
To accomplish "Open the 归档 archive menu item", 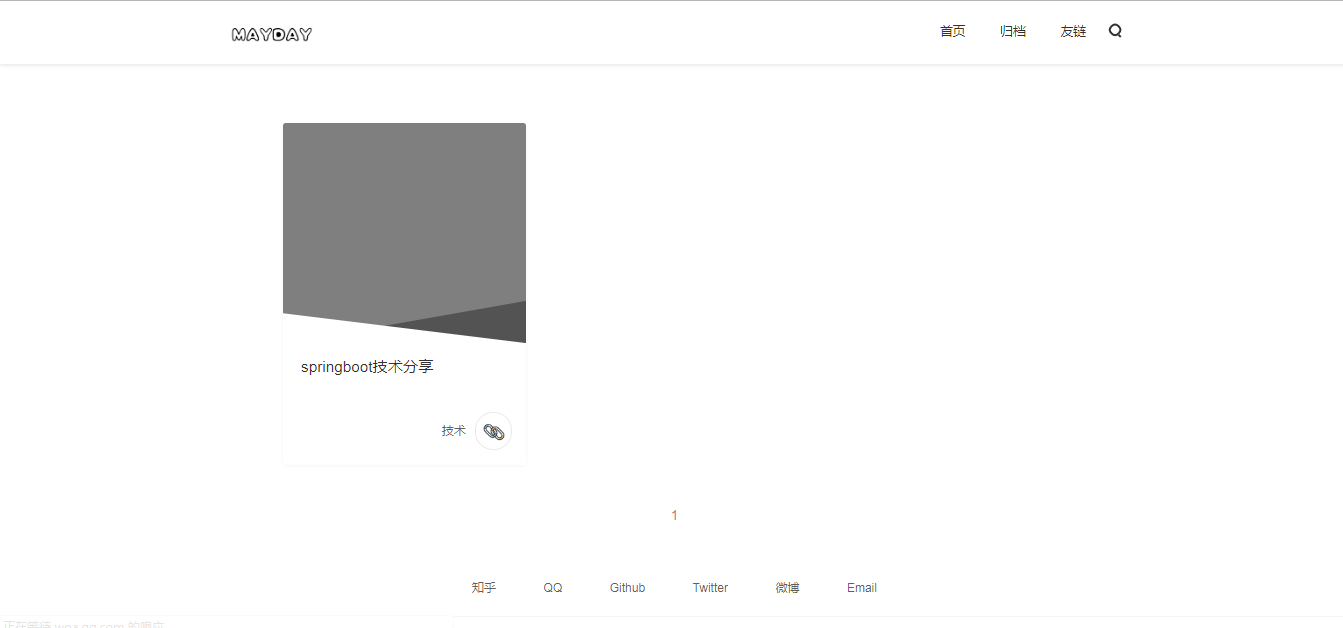I will tap(1012, 31).
